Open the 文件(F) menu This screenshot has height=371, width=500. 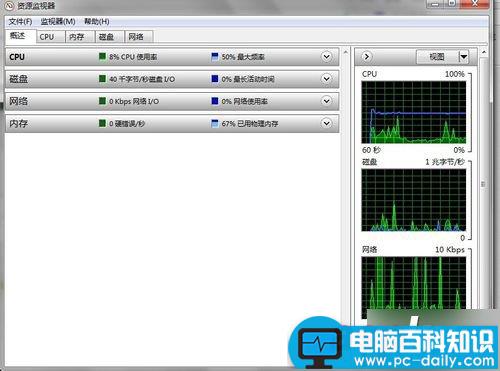click(x=20, y=22)
